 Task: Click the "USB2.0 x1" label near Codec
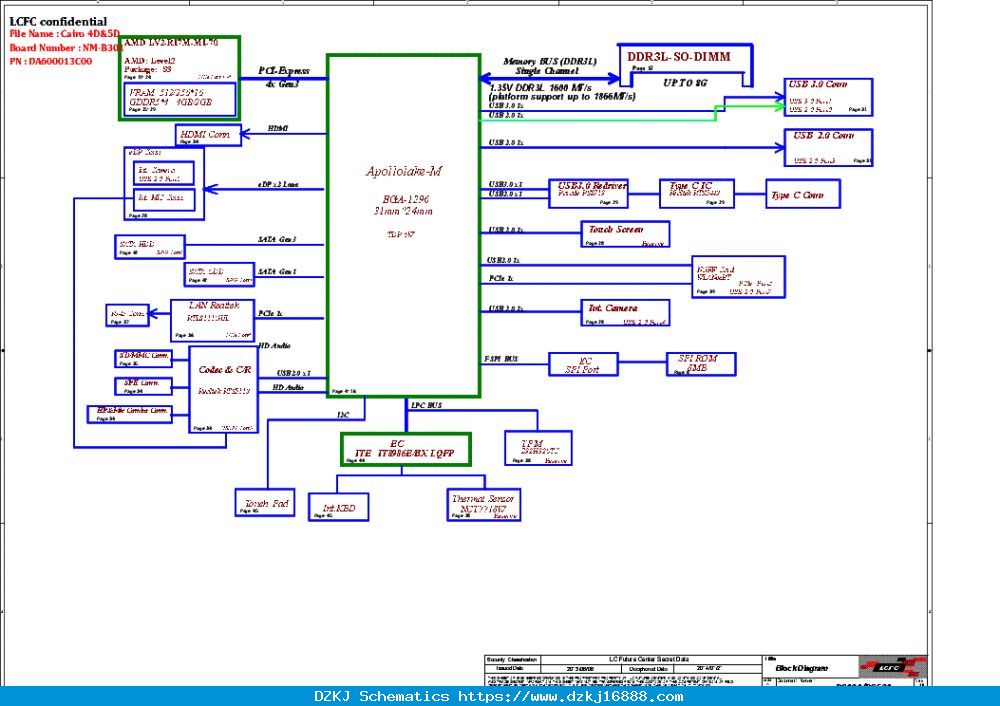tap(294, 373)
